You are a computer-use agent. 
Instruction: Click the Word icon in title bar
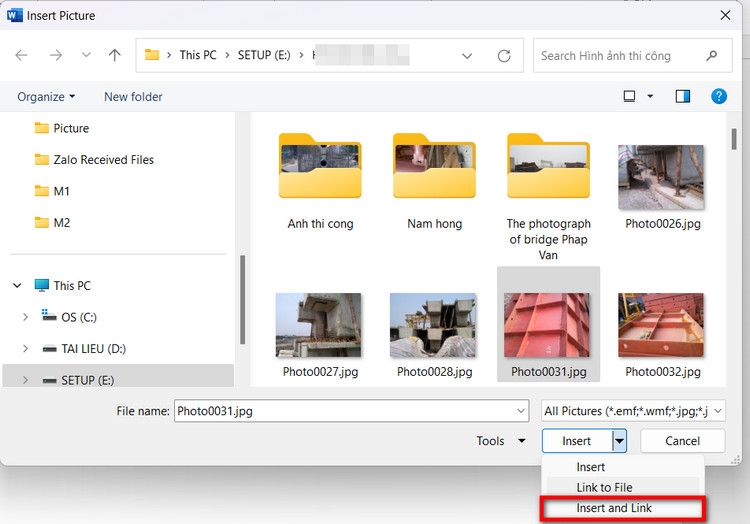point(14,15)
